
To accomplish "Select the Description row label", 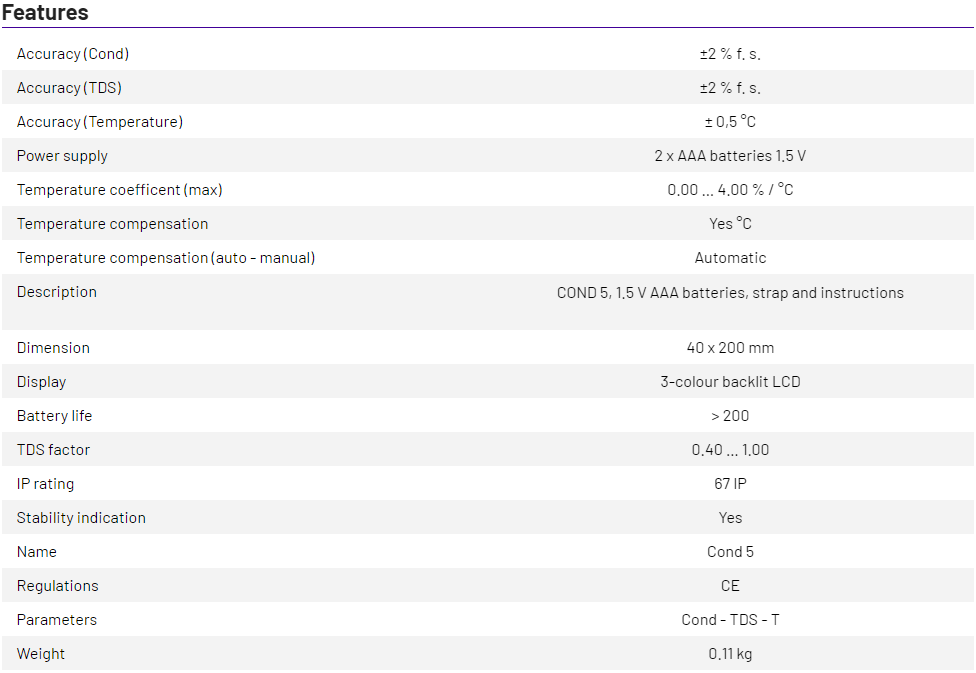I will click(x=57, y=292).
